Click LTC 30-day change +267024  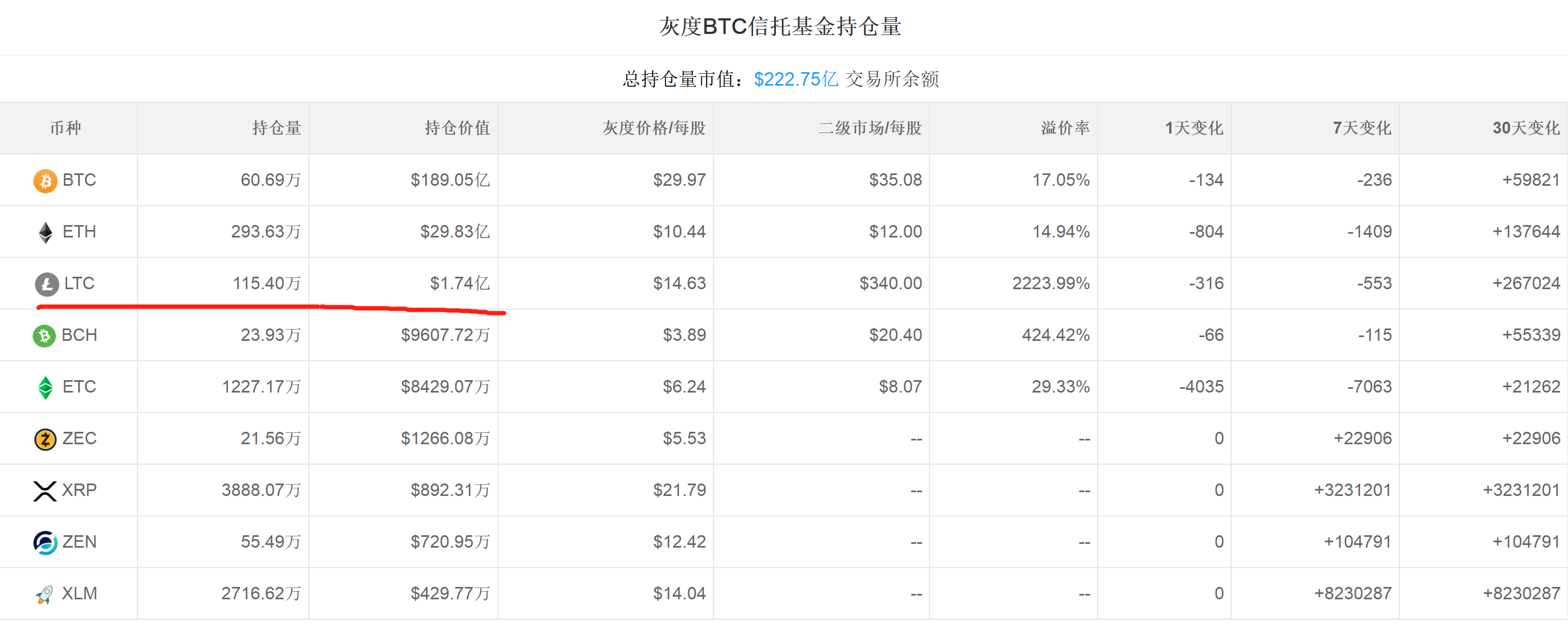1526,283
